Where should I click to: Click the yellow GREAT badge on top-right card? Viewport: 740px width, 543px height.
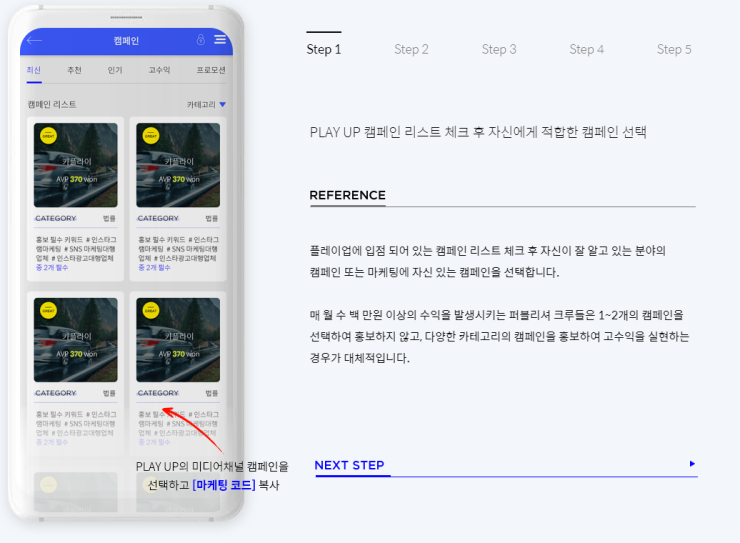[151, 136]
